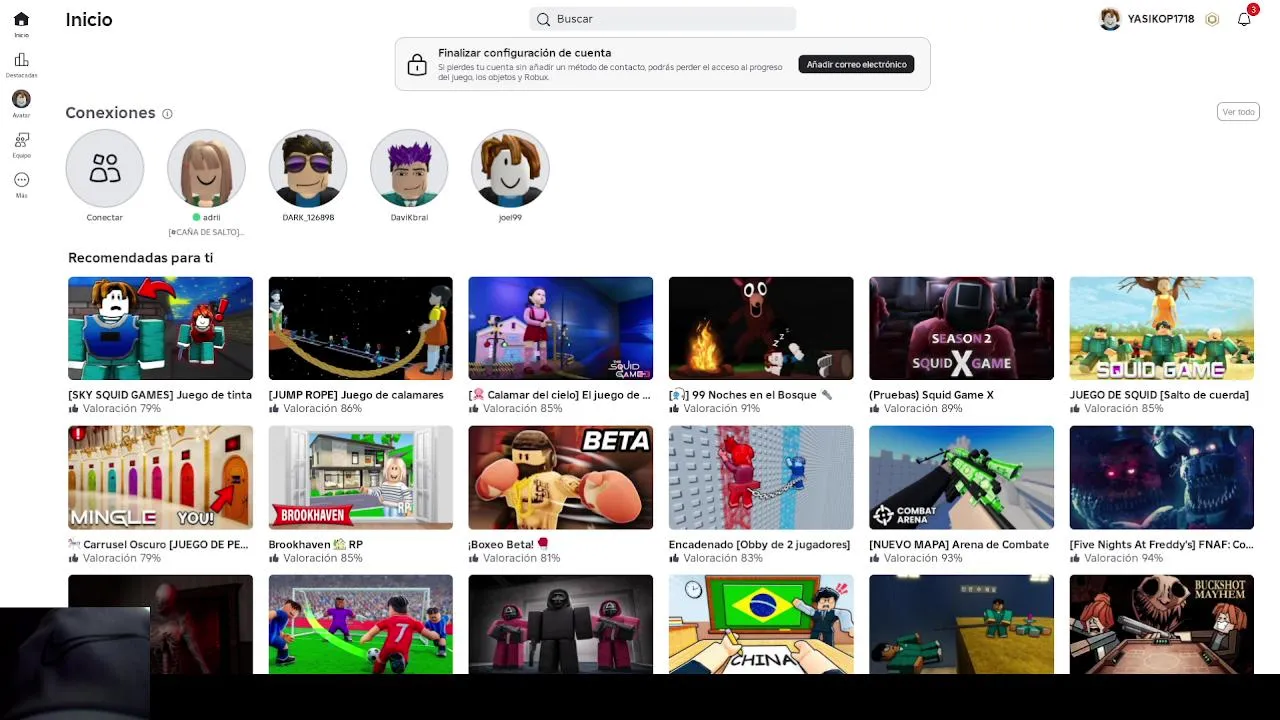Open the JUMP ROPE Juego de calamares thumbnail
This screenshot has height=720, width=1280.
point(360,328)
